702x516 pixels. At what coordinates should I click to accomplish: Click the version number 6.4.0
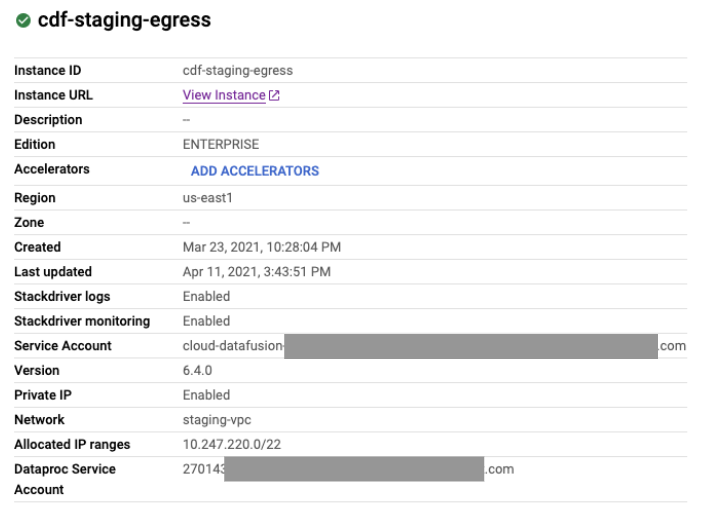click(x=199, y=371)
